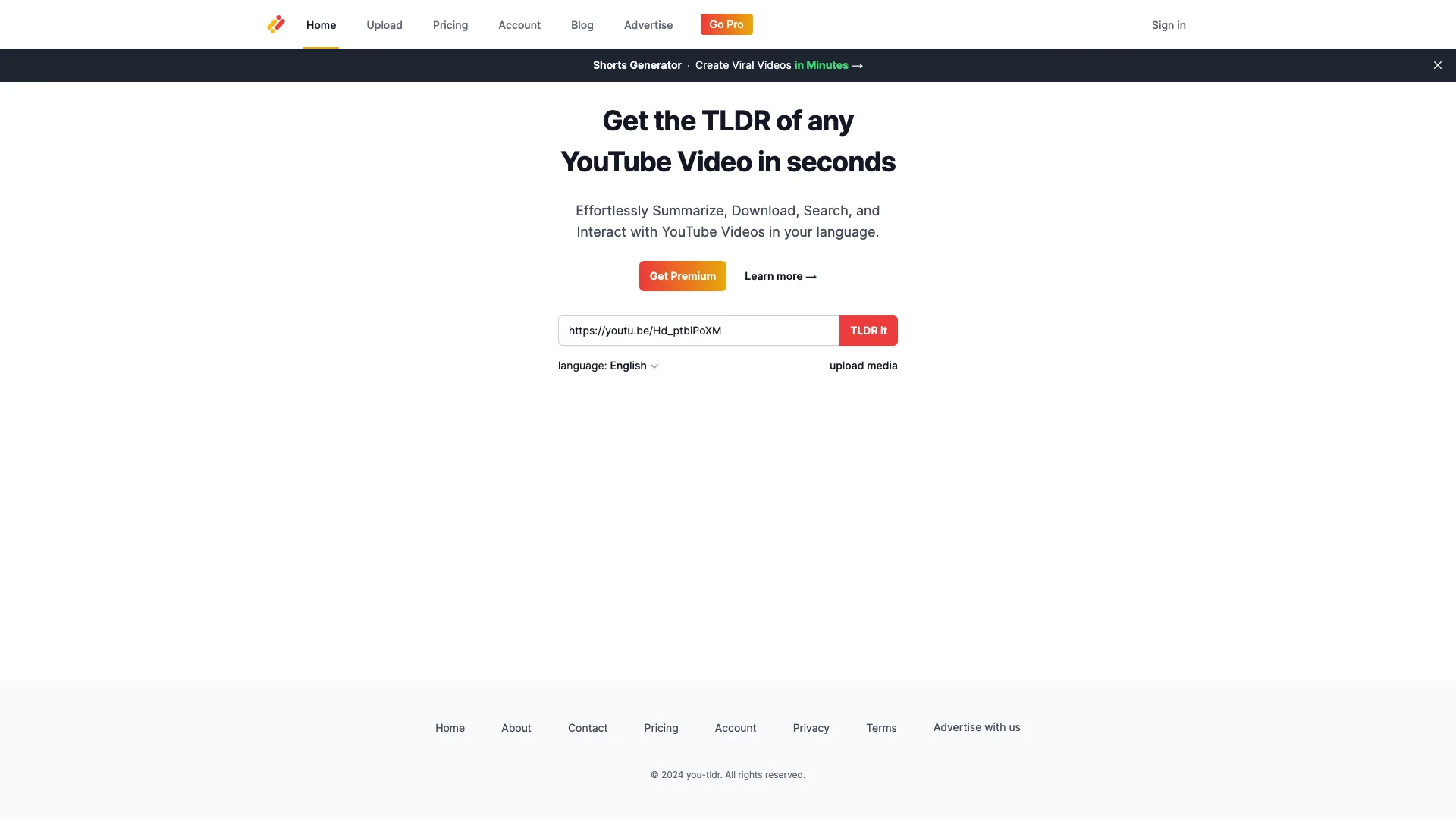Select the Account menu tab
The width and height of the screenshot is (1456, 819).
click(x=519, y=24)
